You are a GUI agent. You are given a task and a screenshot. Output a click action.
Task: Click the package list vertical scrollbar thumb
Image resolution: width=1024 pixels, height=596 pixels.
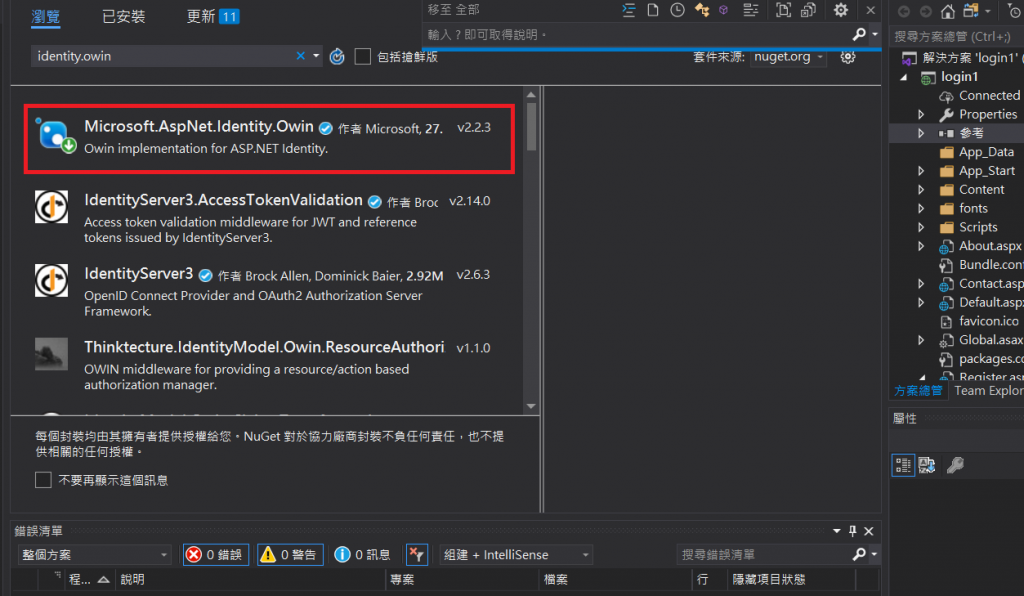click(531, 127)
